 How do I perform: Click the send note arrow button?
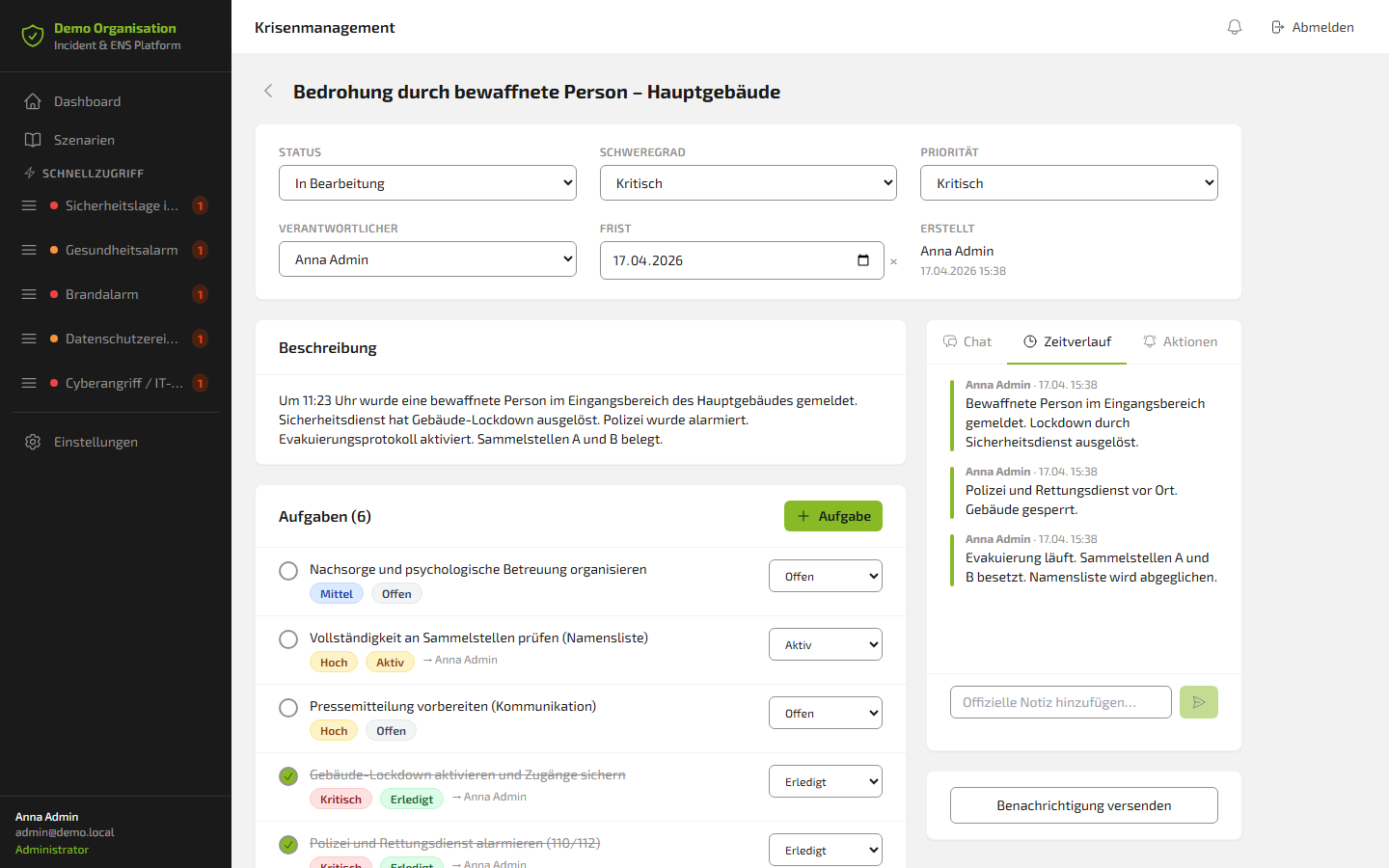tap(1199, 702)
